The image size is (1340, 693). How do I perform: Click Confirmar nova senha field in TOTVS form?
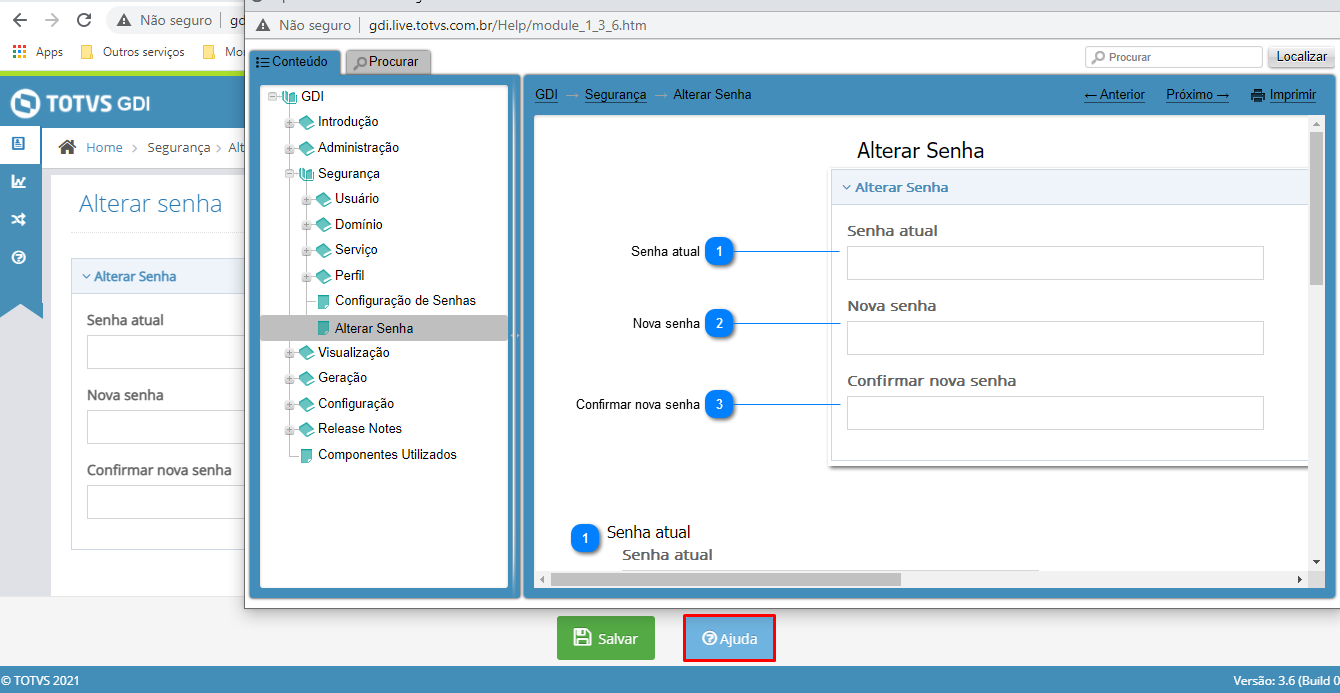pos(166,502)
